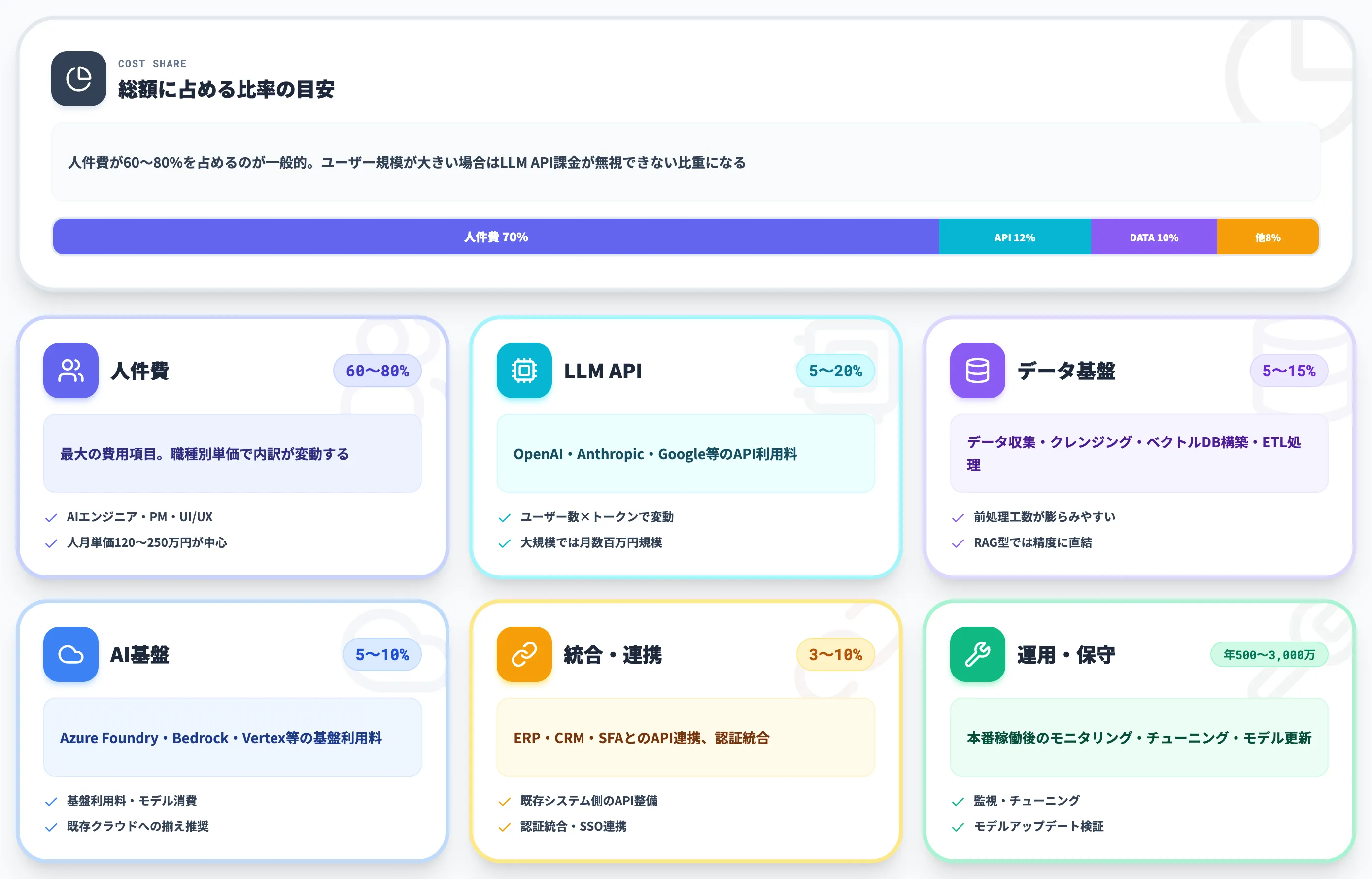Viewport: 1372px width, 879px height.
Task: Click the OpenAI・Anthropic・Google等のAPI利用料 description
Action: (655, 454)
